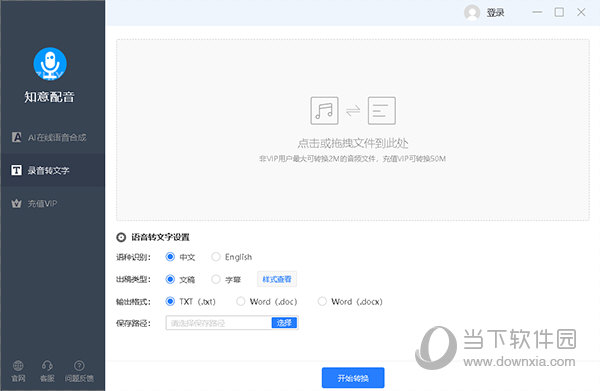This screenshot has height=391, width=600.
Task: Click the crown icon next to 充值VIP
Action: point(16,204)
